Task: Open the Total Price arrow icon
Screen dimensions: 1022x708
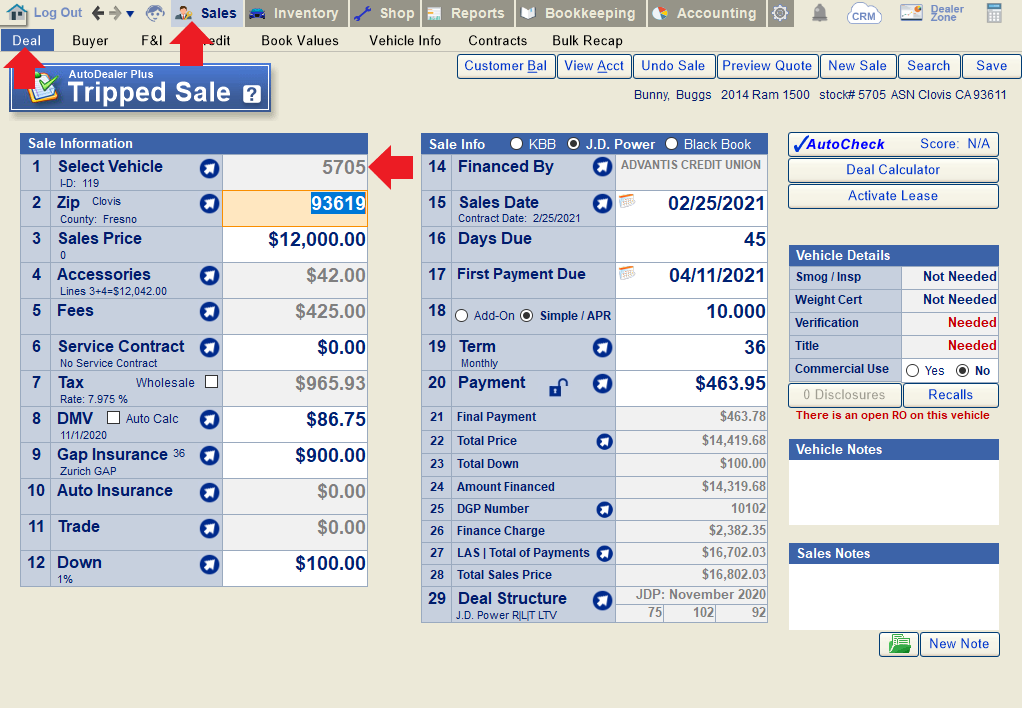Action: click(605, 442)
